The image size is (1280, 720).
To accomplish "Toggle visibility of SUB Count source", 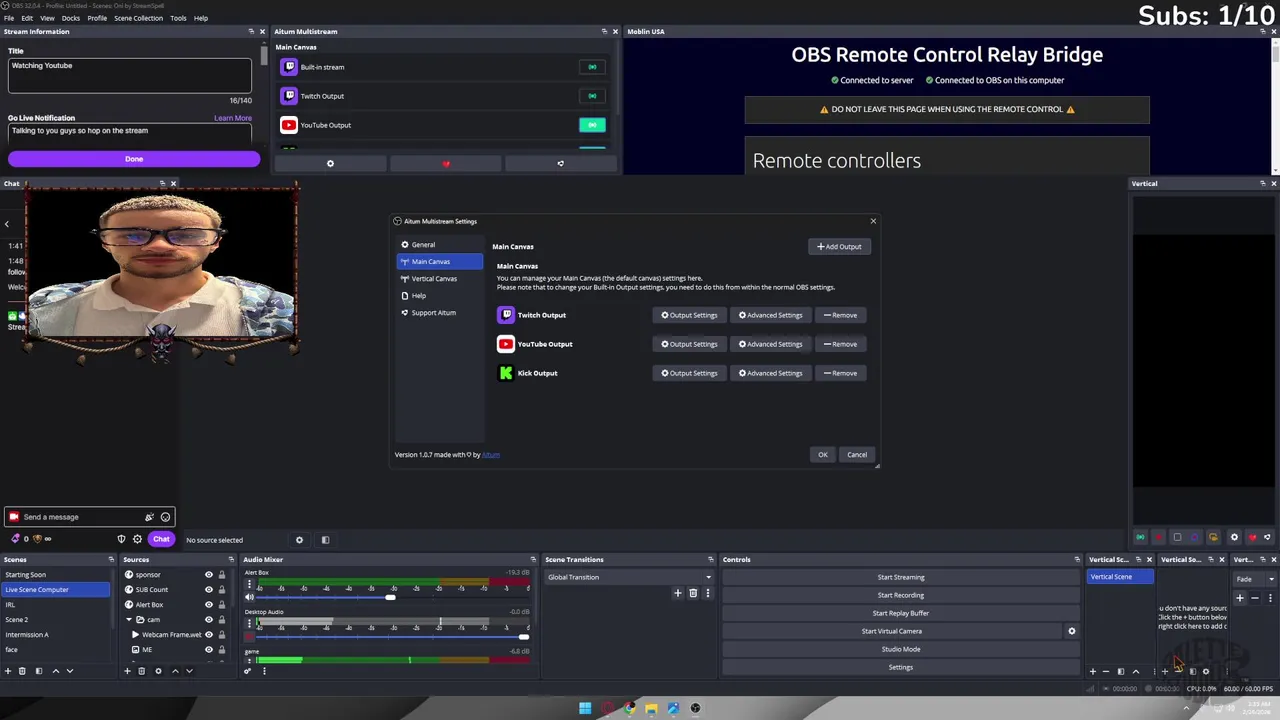I will 209,590.
